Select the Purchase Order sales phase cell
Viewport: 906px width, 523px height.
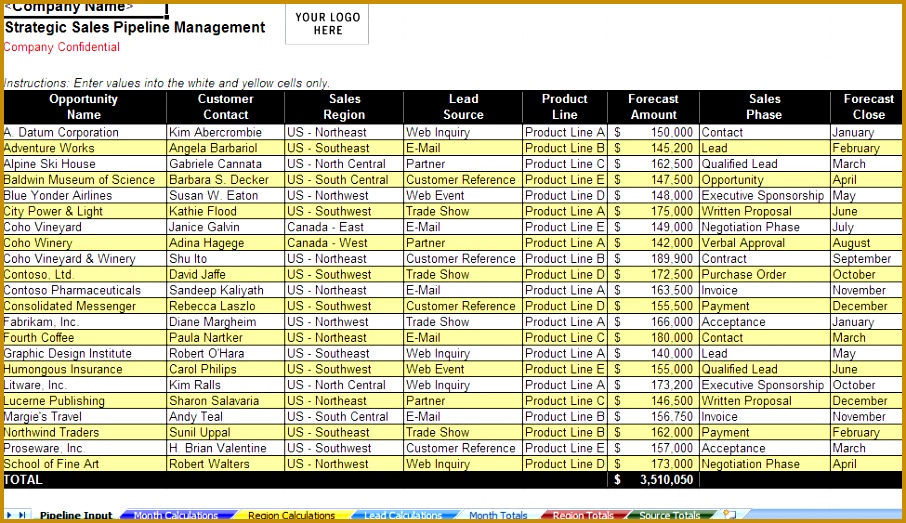coord(764,275)
